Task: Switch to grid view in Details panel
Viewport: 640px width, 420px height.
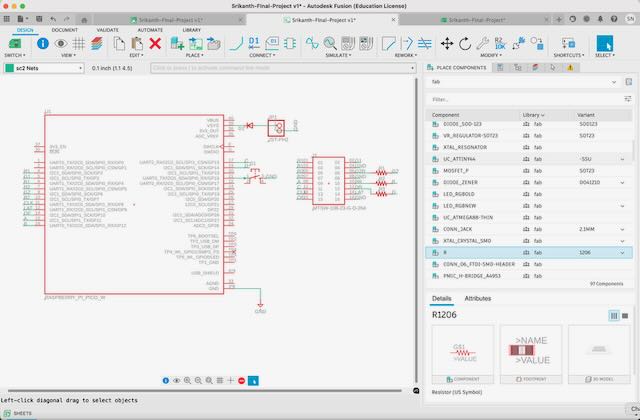Action: pos(614,315)
